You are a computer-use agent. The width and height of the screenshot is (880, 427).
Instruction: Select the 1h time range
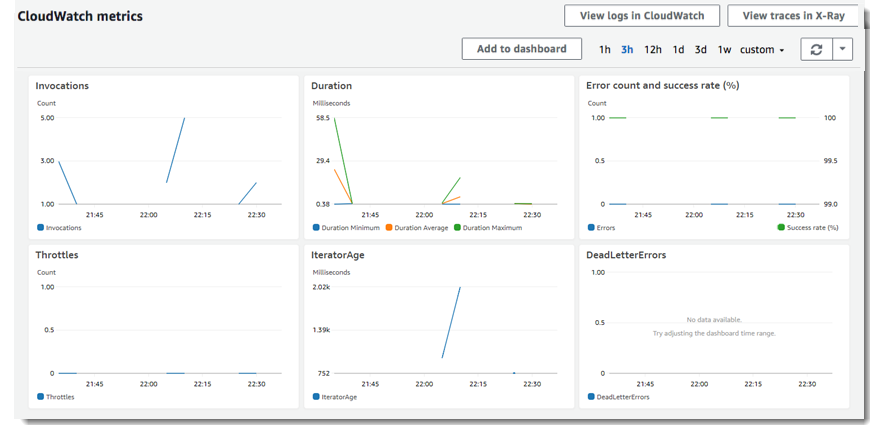tap(605, 50)
